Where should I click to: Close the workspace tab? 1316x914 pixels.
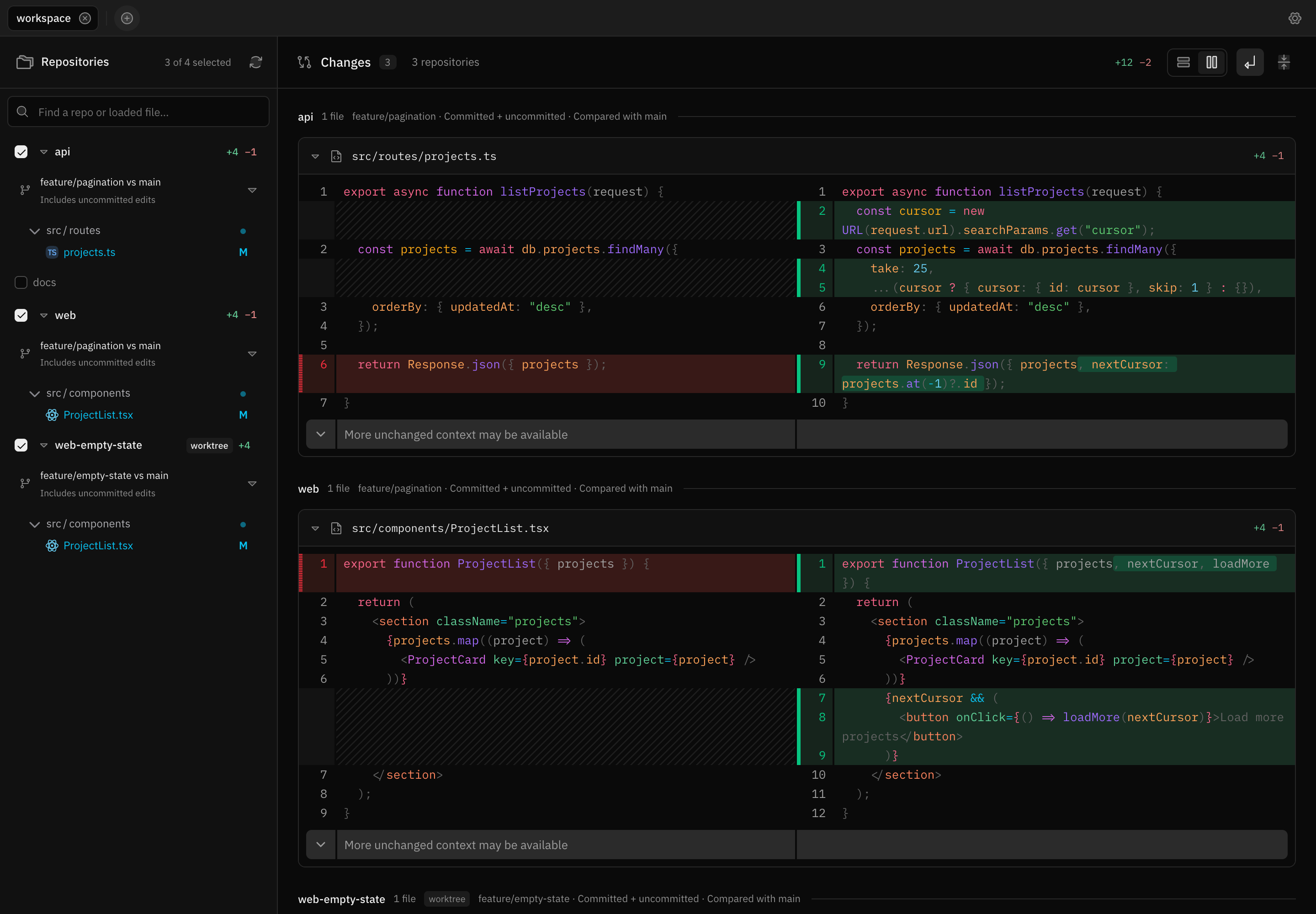[85, 18]
